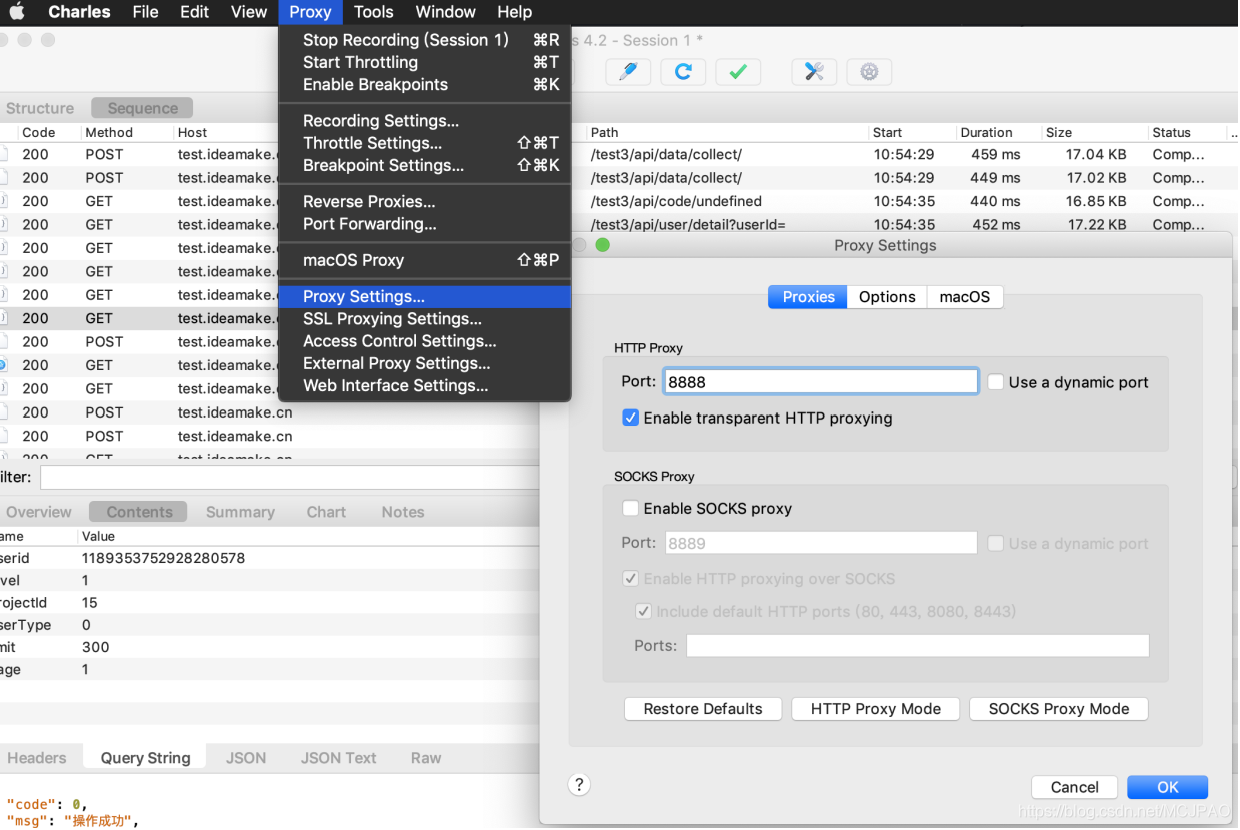The height and width of the screenshot is (830, 1240).
Task: Click the HTTP Proxy Mode button
Action: (876, 709)
